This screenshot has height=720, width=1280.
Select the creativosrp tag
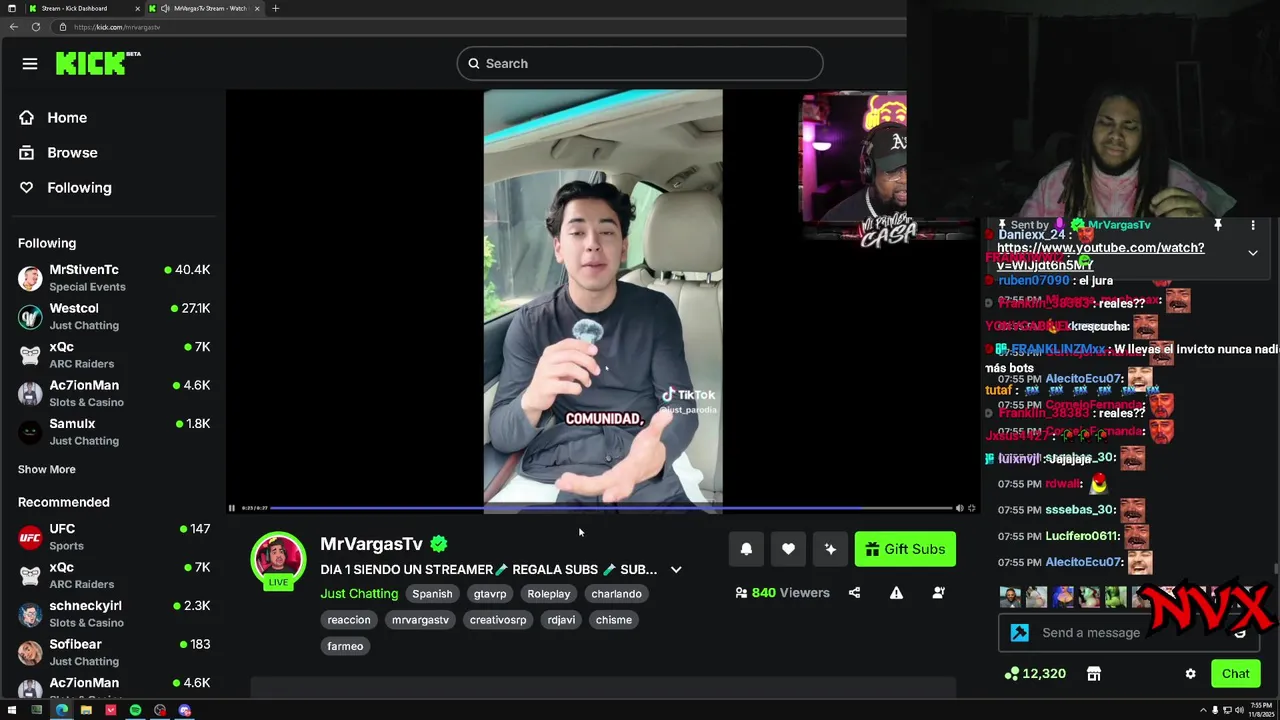click(x=498, y=620)
